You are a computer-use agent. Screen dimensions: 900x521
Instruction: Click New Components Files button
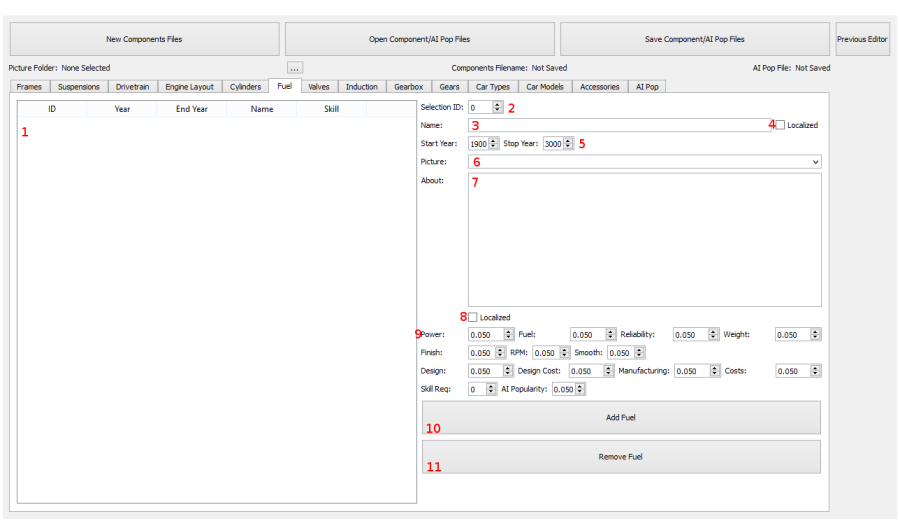coord(144,39)
